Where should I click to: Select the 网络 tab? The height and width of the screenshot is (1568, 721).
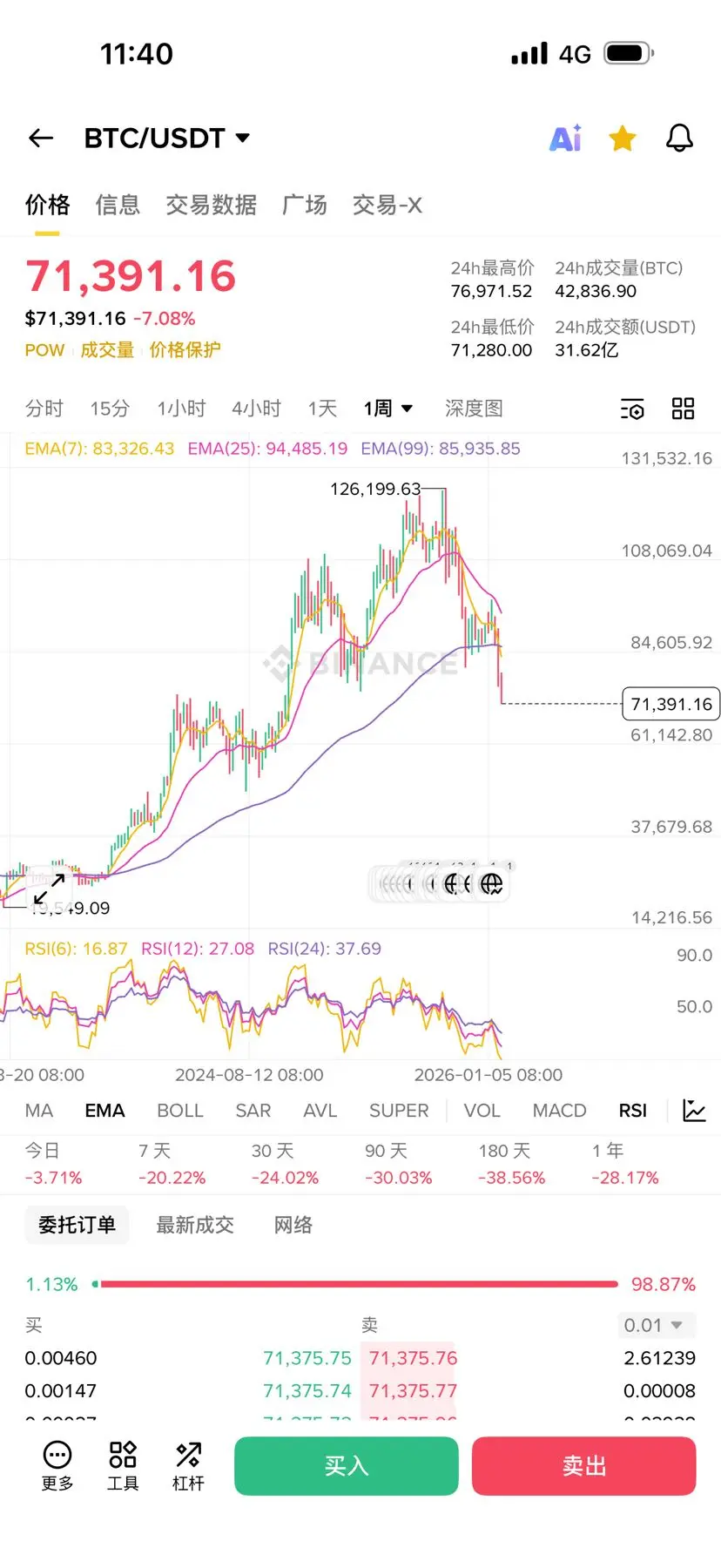click(293, 1225)
